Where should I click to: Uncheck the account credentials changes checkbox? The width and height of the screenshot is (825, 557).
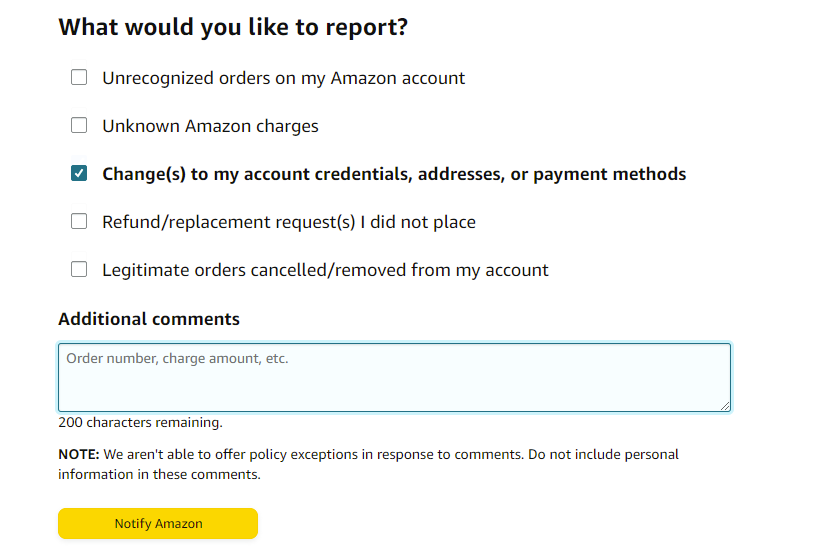point(79,174)
